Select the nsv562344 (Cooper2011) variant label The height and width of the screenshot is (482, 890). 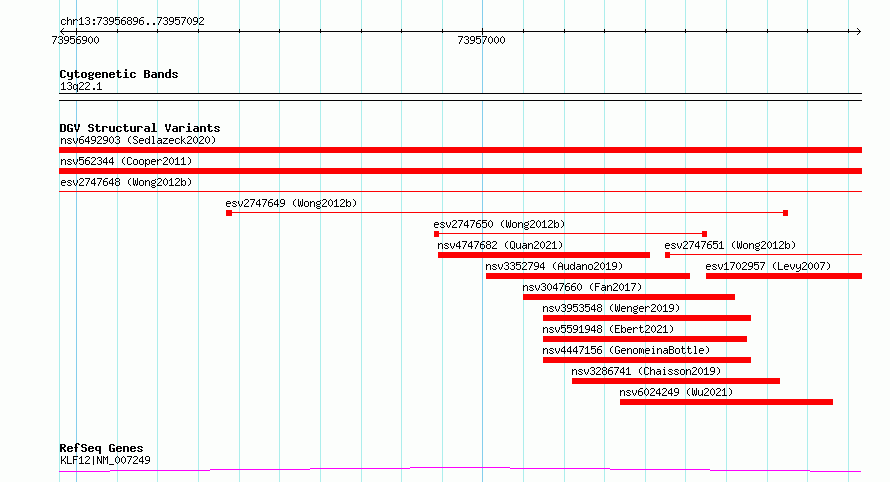[126, 161]
